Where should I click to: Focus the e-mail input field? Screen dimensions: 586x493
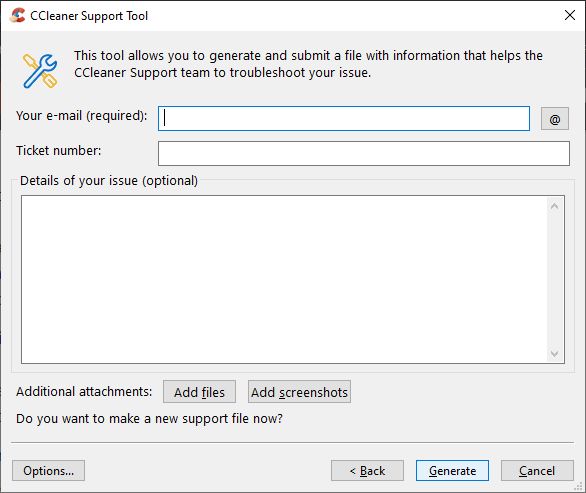[x=344, y=119]
